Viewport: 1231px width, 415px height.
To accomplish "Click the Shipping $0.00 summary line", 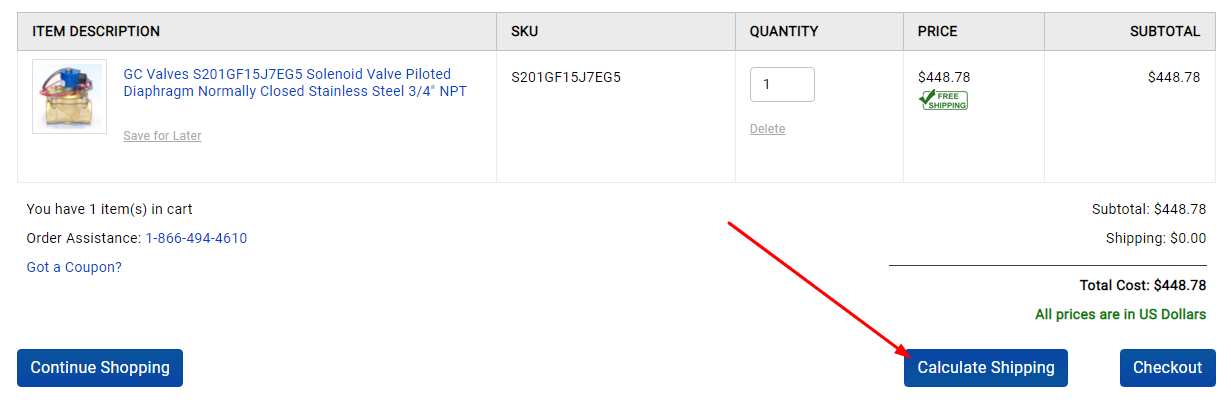I will click(x=1155, y=238).
